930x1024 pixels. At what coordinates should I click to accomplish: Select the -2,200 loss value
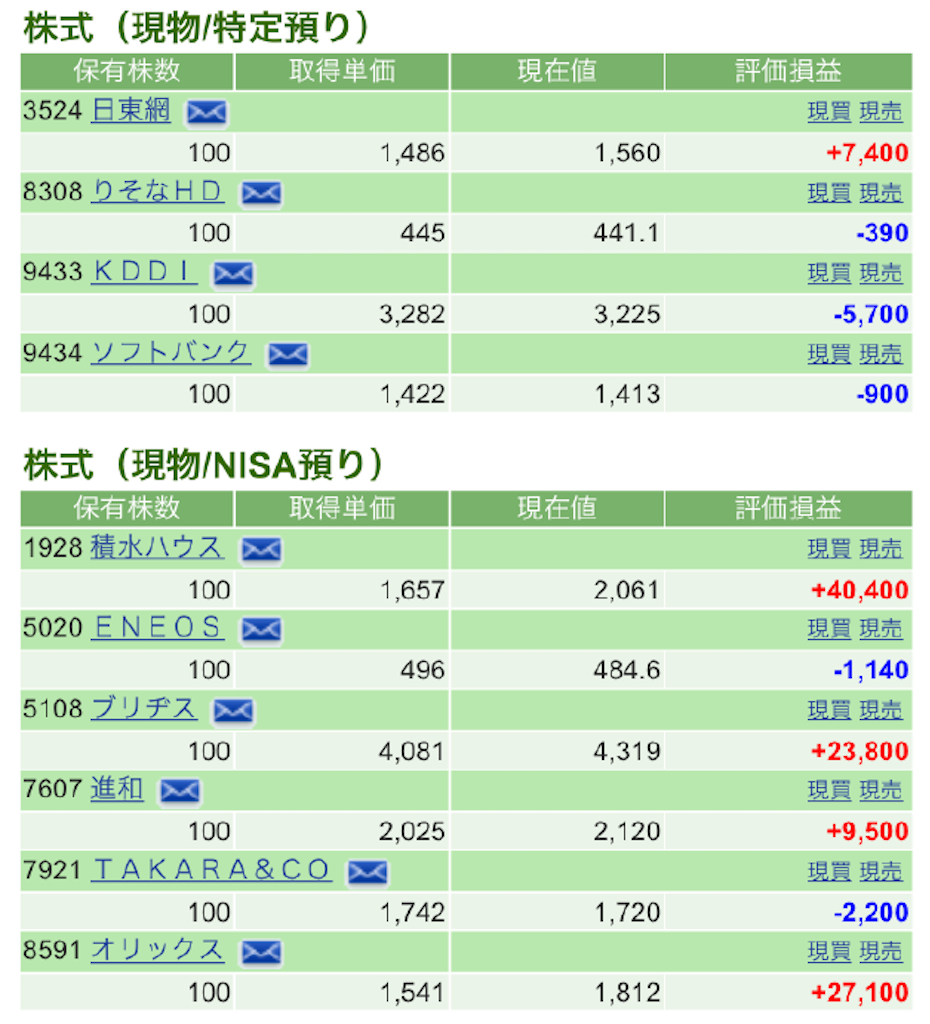pyautogui.click(x=871, y=913)
